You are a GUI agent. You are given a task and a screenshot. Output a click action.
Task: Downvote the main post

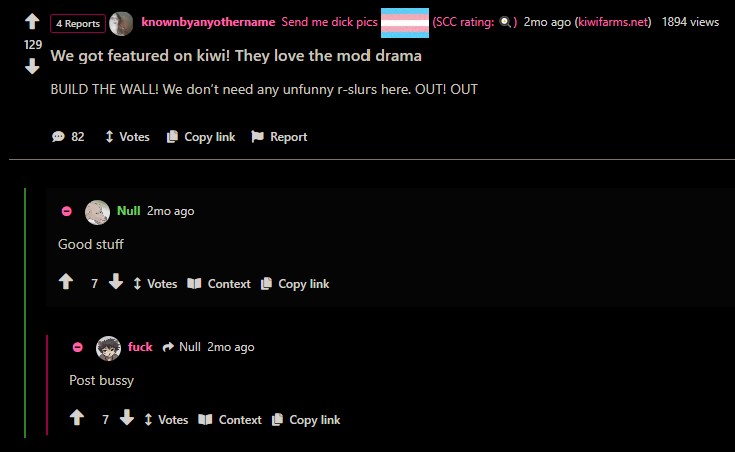pos(32,66)
